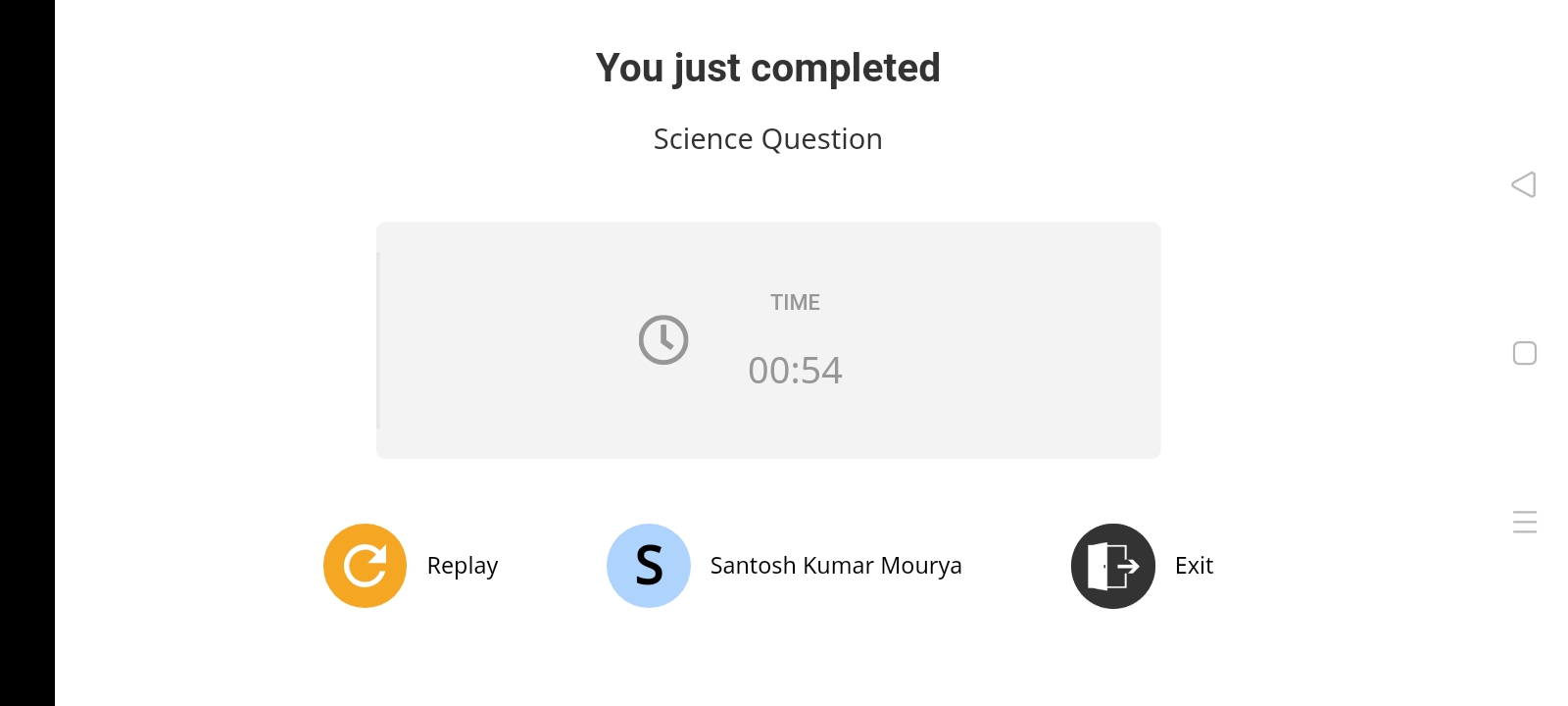Click the 00:54 elapsed time value
The width and height of the screenshot is (1568, 706).
[x=795, y=371]
